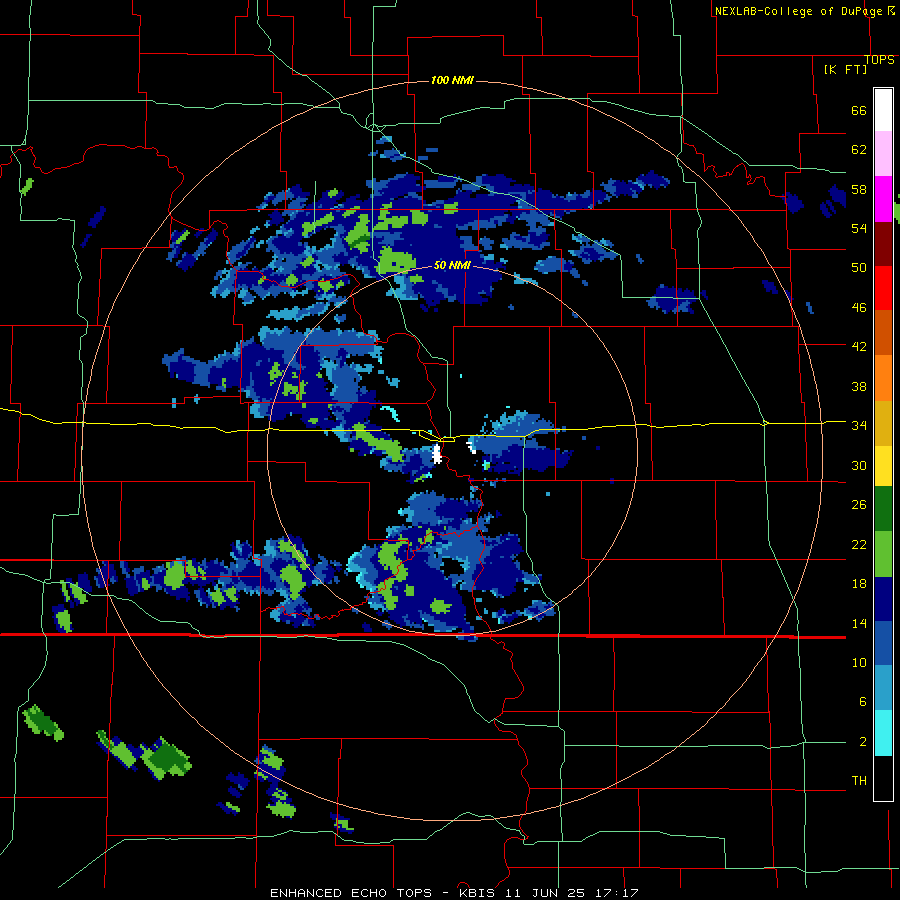Viewport: 900px width, 900px height.
Task: Click the bright yellow legend swatch
Action: 883,466
